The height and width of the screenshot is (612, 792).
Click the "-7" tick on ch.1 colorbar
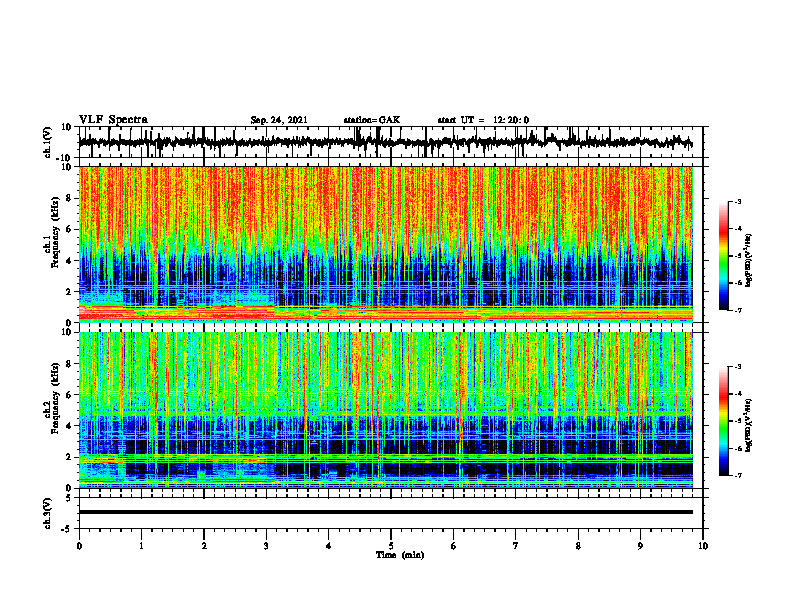[x=738, y=310]
